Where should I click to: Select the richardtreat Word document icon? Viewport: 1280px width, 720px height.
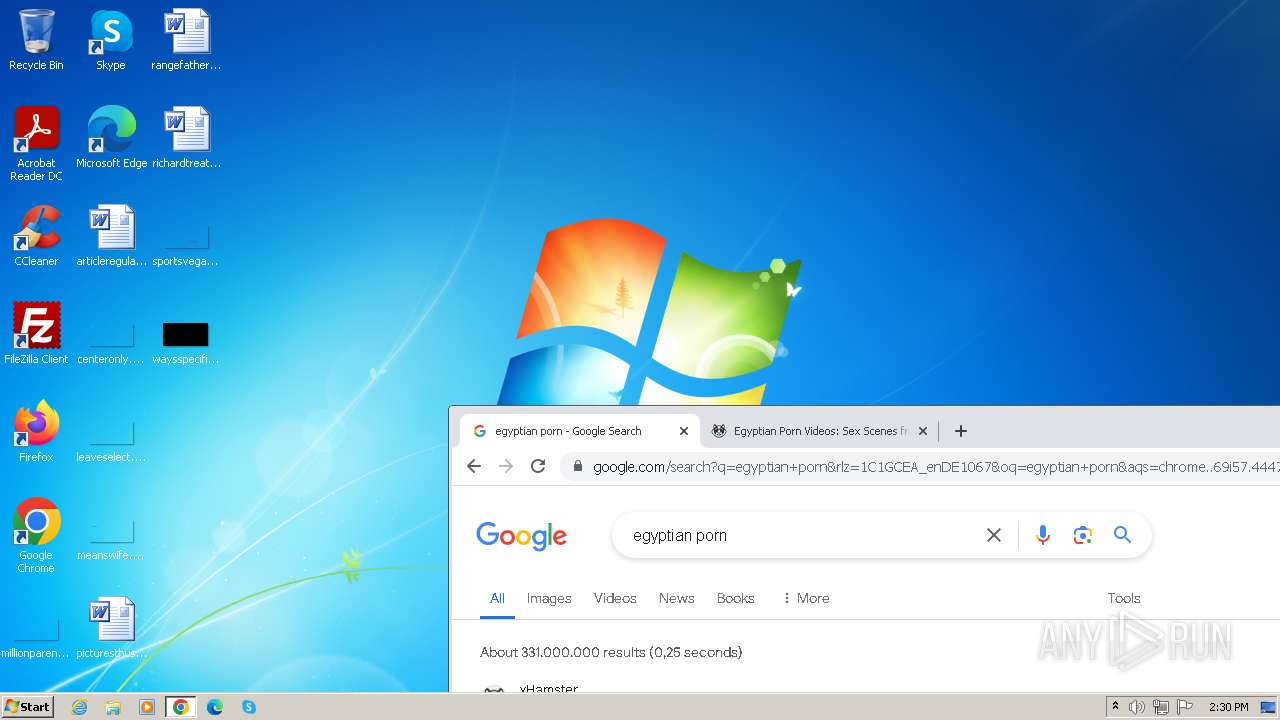click(x=186, y=137)
